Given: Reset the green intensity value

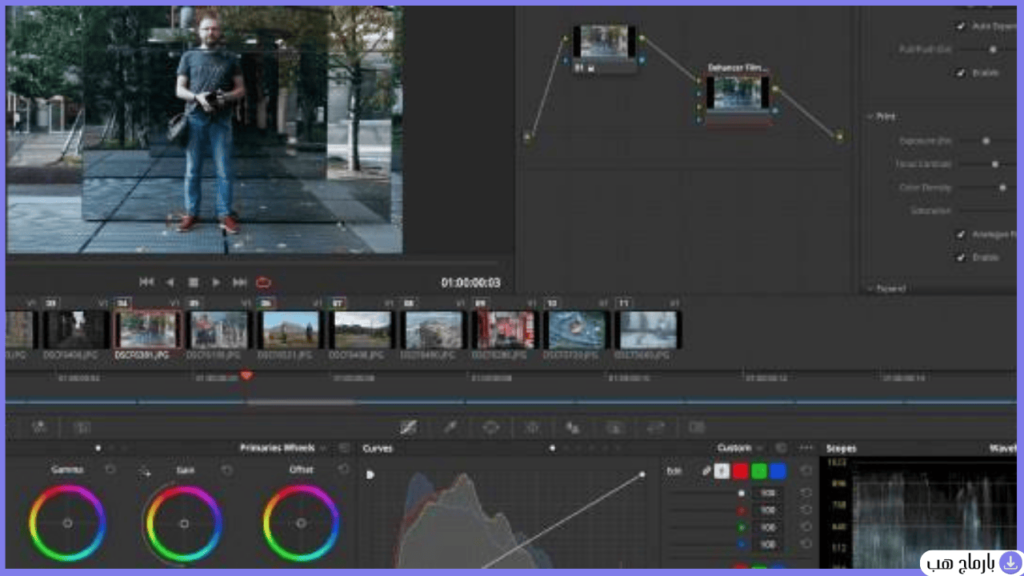Looking at the screenshot, I should 806,527.
